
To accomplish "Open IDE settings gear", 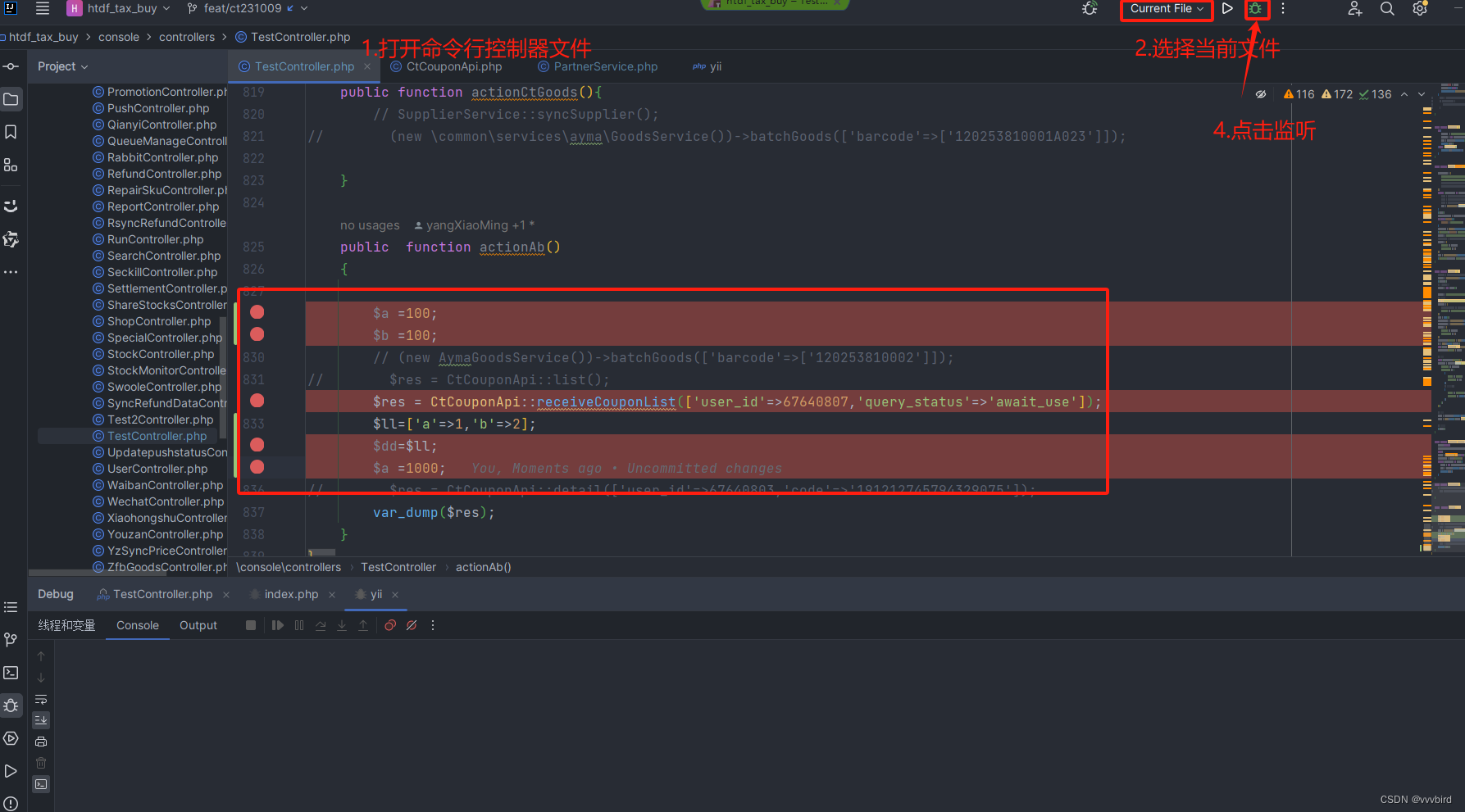I will [x=1420, y=8].
